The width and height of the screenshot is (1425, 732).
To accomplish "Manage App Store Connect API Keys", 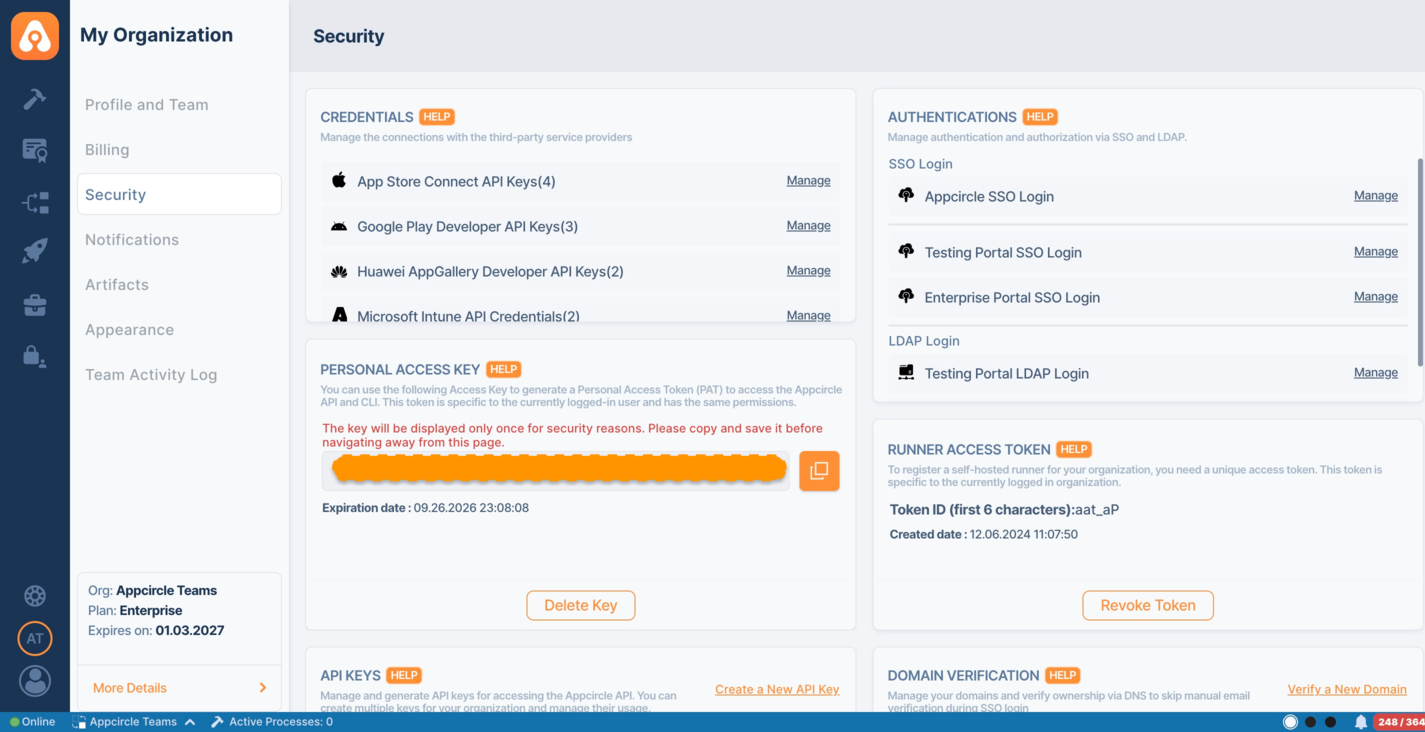I will (808, 181).
